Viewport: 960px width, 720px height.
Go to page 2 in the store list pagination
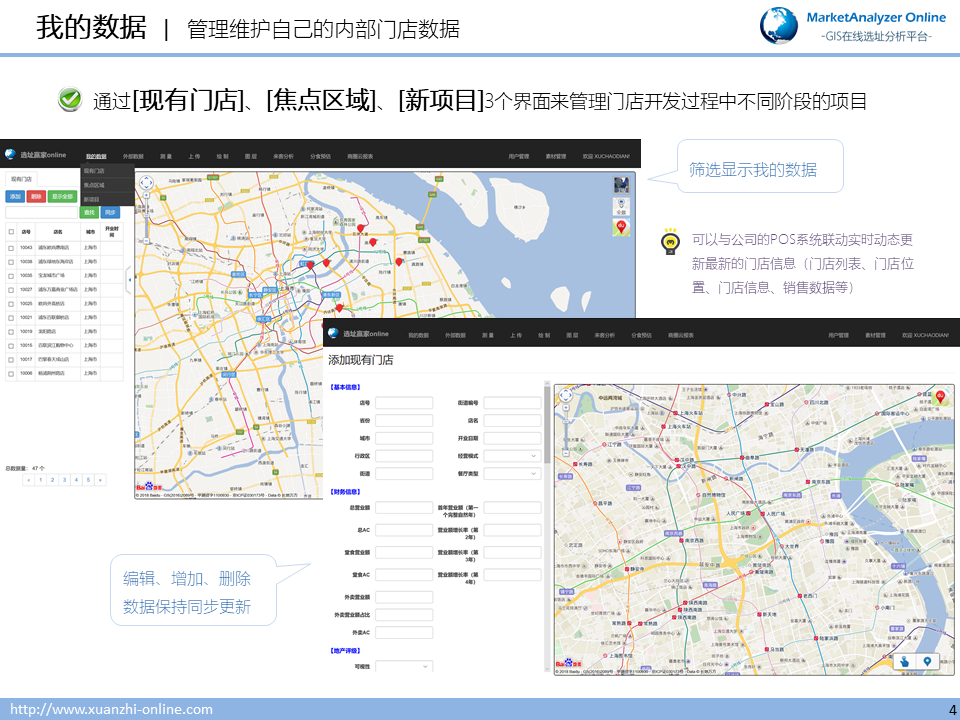(53, 480)
